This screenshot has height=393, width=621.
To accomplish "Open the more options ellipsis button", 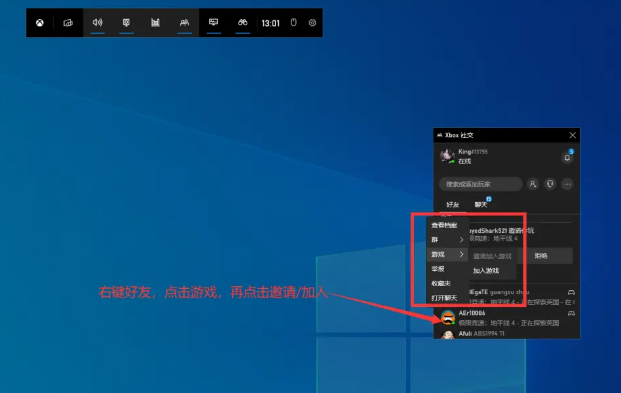I will [568, 184].
